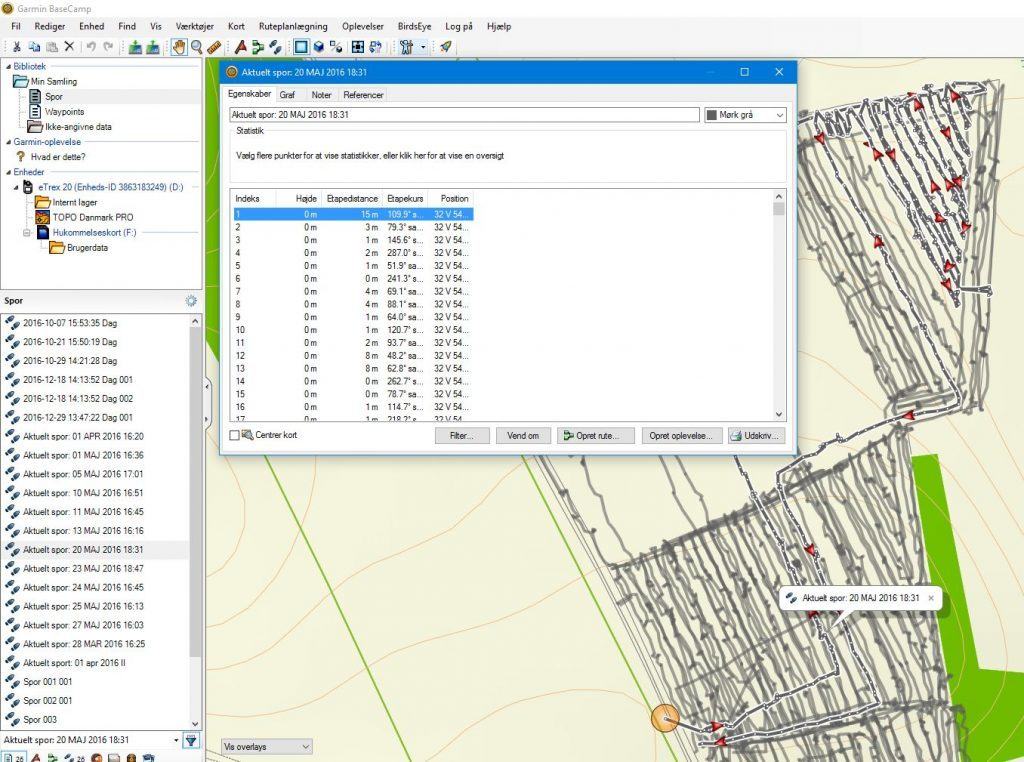Click the toolbar icon with swap arrows
Screen dimensions: 1024x762
(376, 47)
